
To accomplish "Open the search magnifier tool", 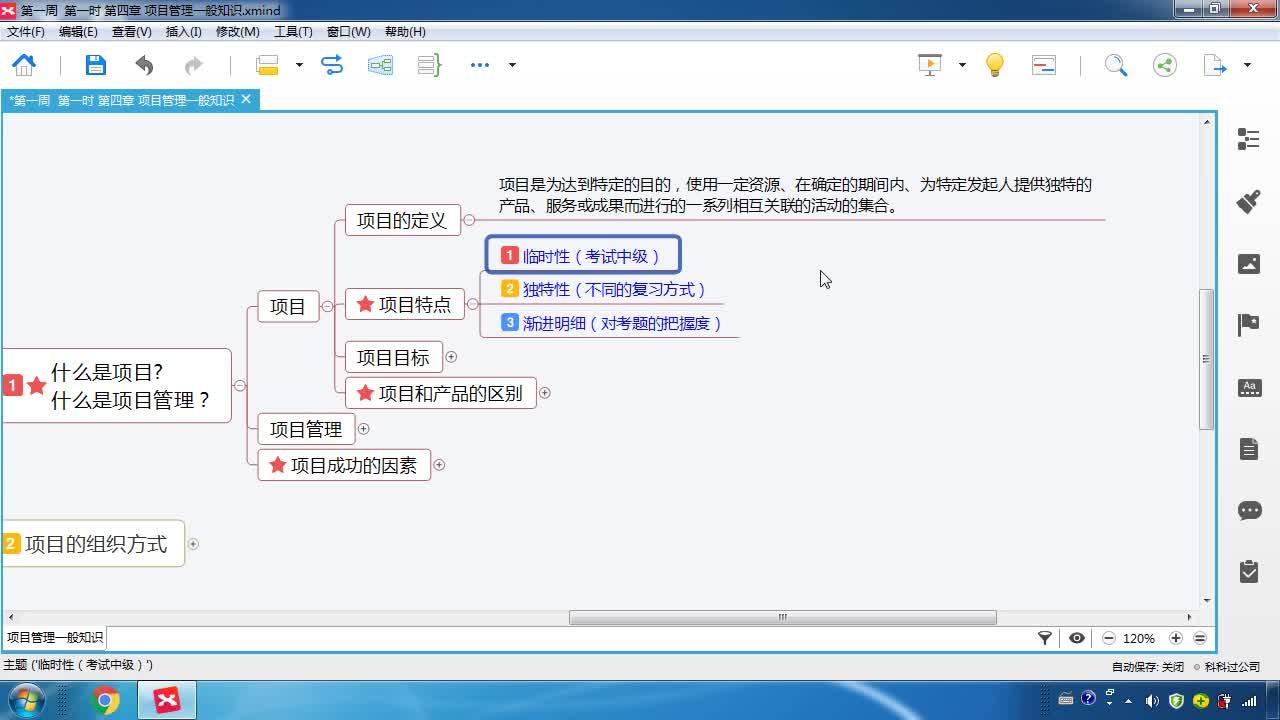I will point(1116,65).
